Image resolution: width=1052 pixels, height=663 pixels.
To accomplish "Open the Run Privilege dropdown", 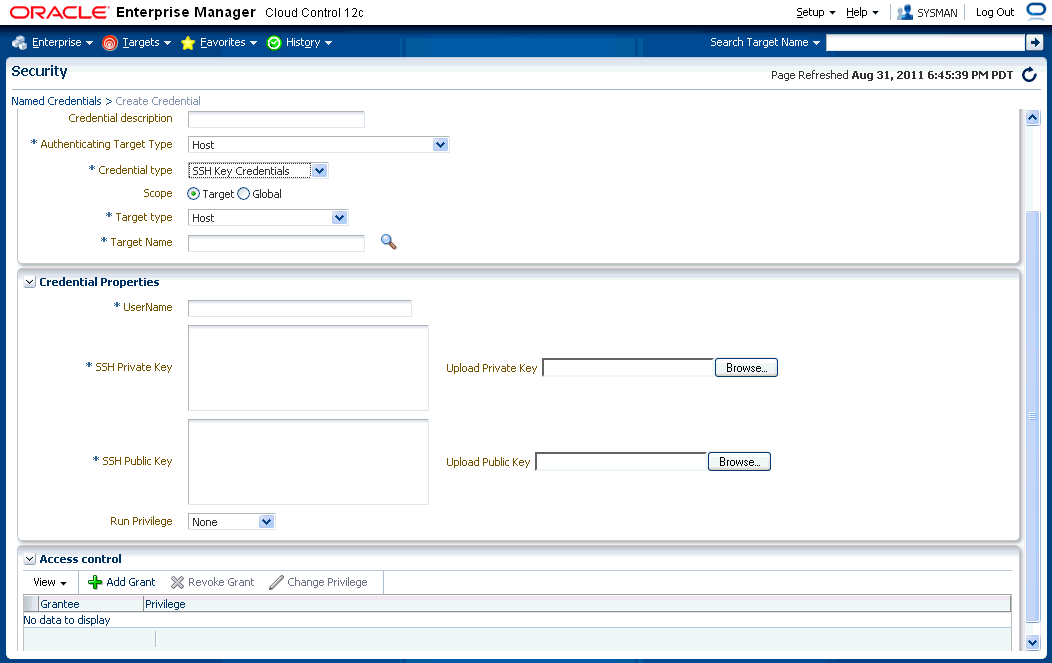I will pyautogui.click(x=266, y=522).
